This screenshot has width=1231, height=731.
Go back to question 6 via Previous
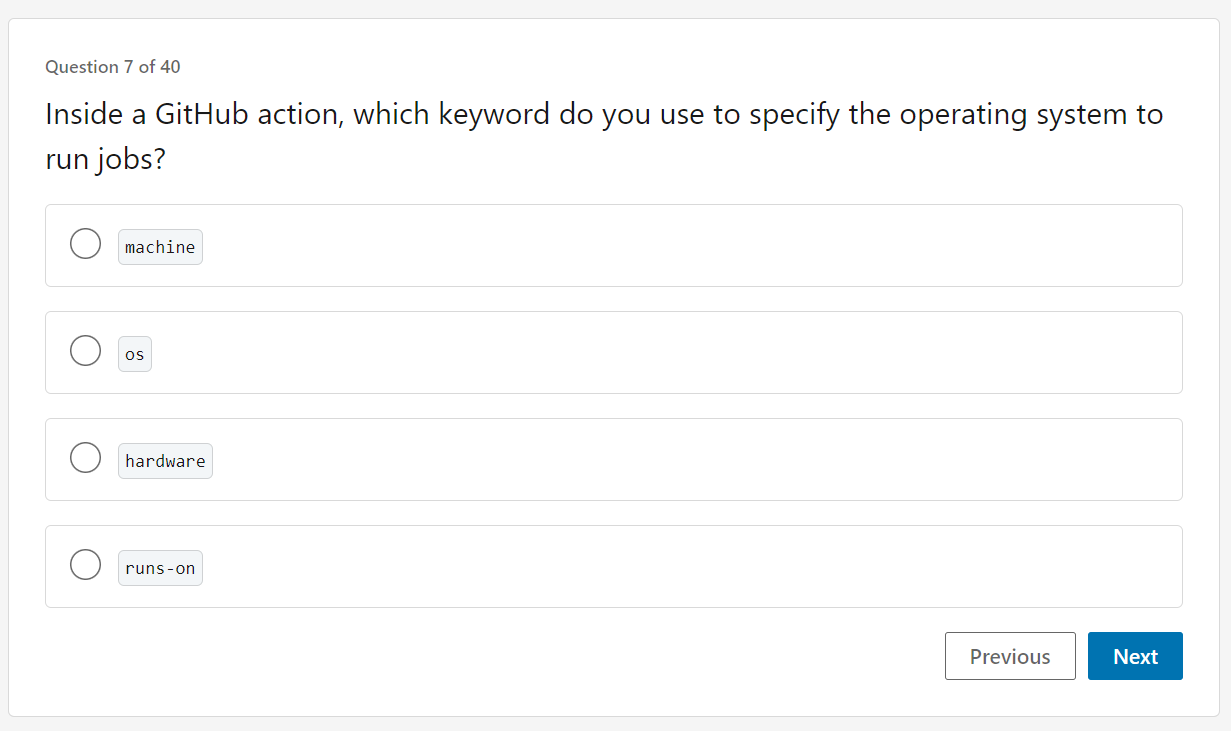tap(1010, 655)
